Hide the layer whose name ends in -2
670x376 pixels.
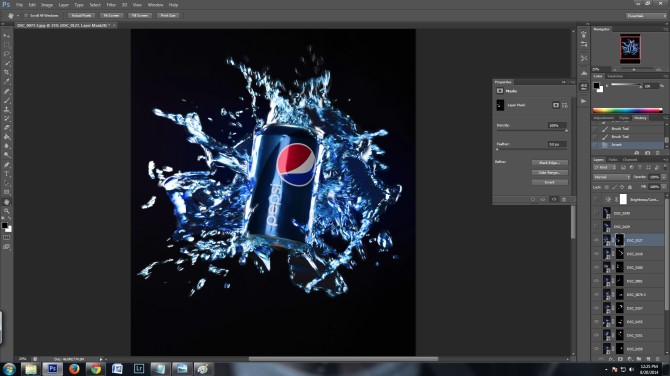tap(596, 294)
